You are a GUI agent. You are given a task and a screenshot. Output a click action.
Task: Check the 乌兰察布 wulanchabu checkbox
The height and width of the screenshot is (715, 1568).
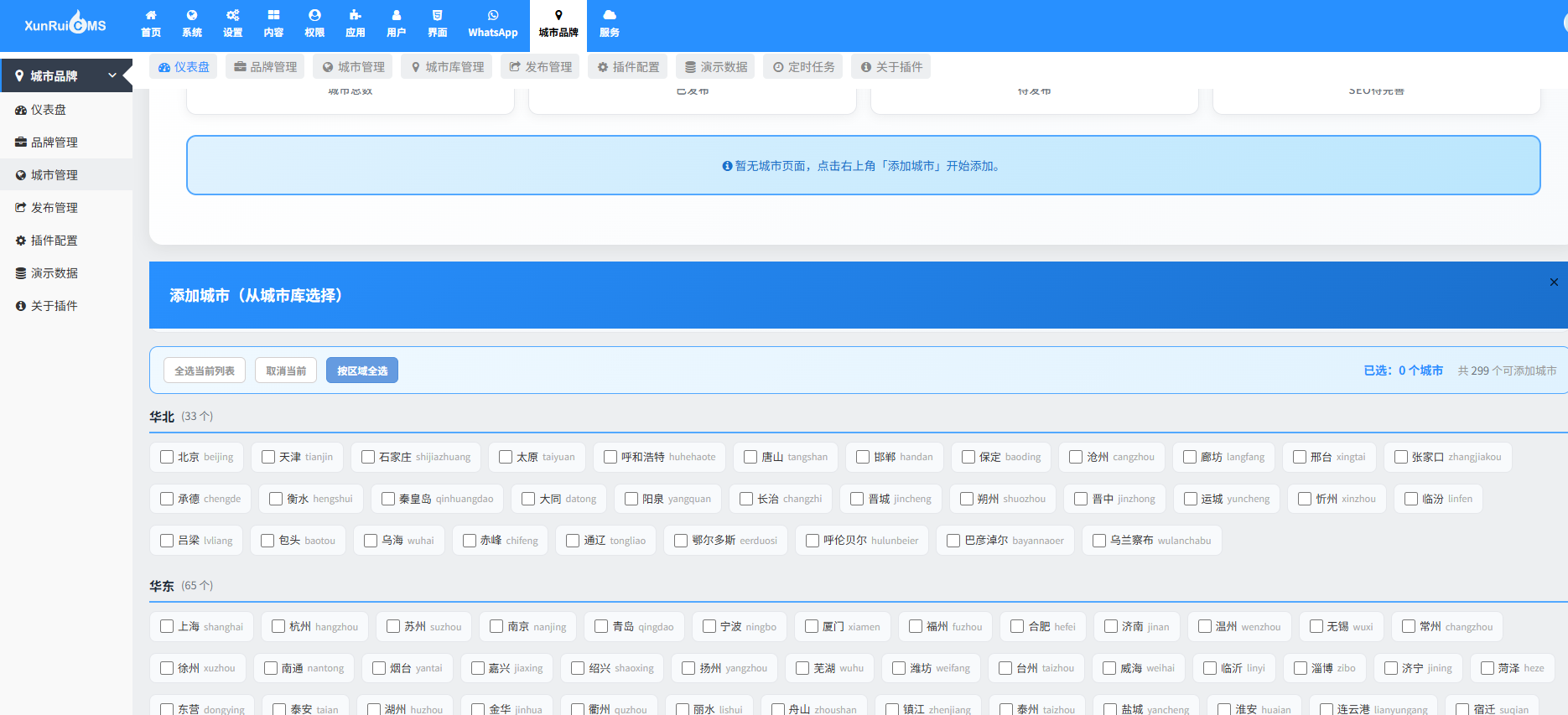[x=1099, y=541]
